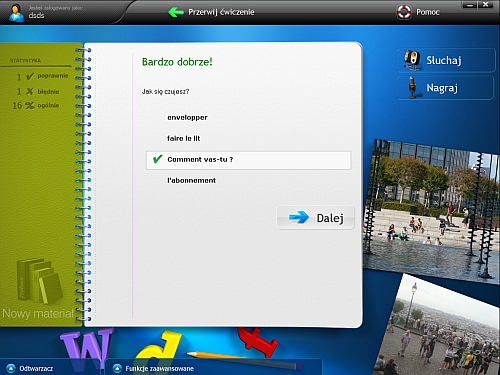Image resolution: width=500 pixels, height=375 pixels.
Task: Click the Bardzo dobrze! feedback message
Action: coord(177,62)
